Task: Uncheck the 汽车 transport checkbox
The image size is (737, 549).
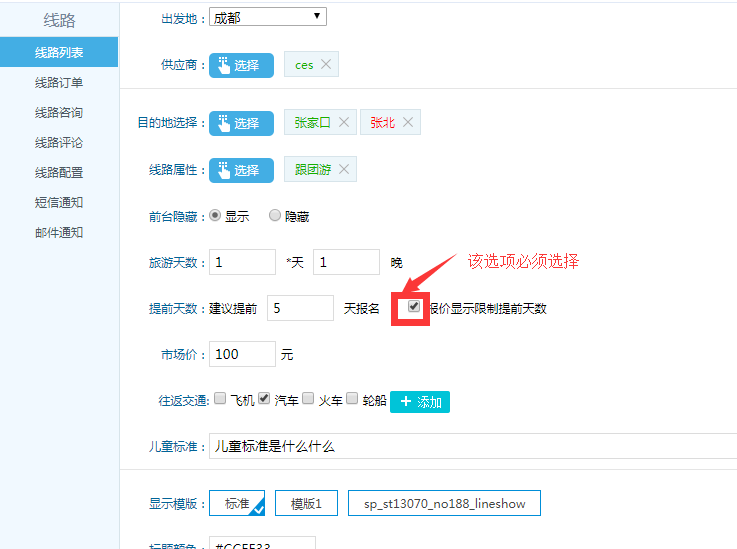Action: coord(264,398)
